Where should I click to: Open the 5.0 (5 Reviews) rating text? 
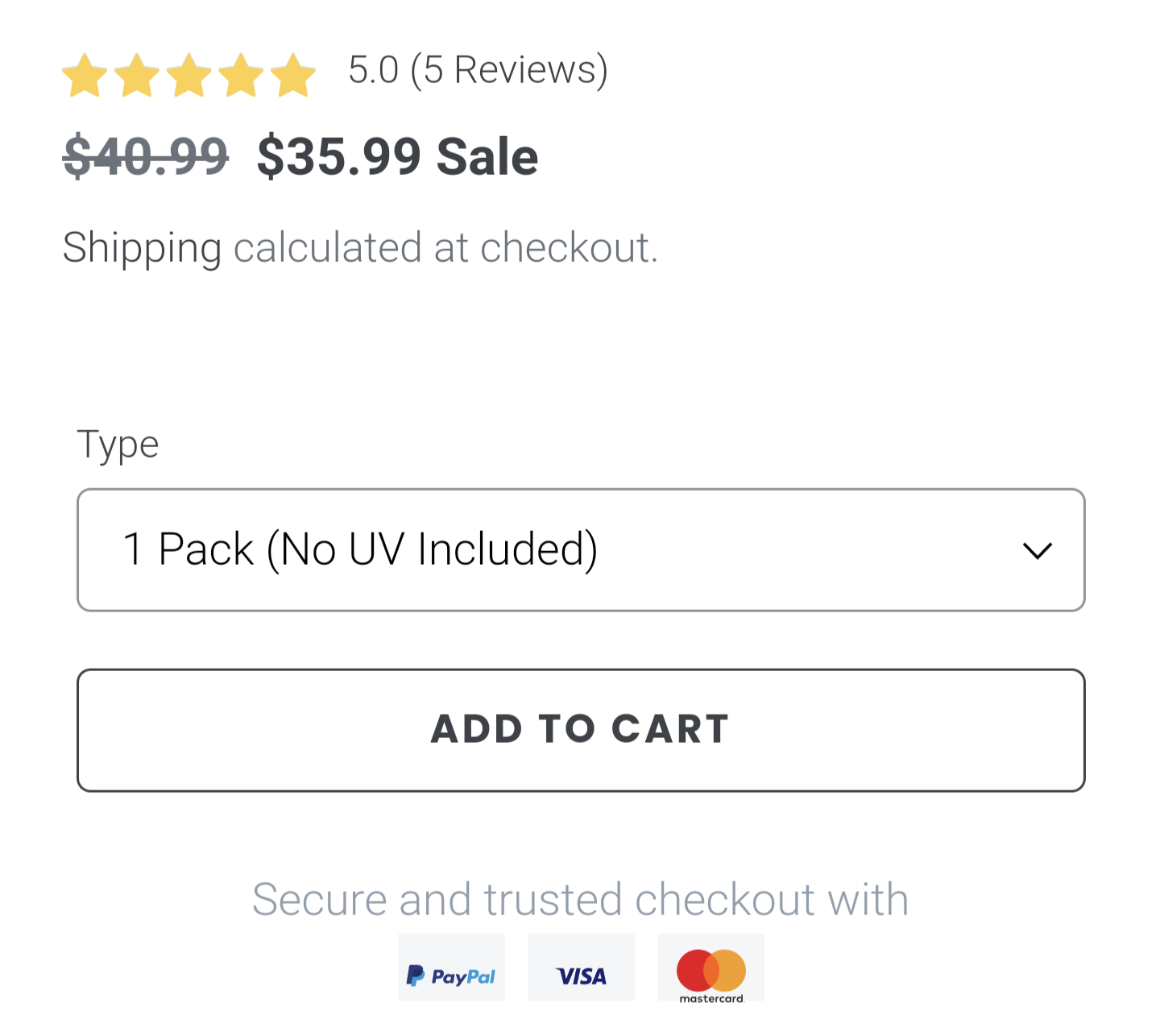[x=478, y=70]
